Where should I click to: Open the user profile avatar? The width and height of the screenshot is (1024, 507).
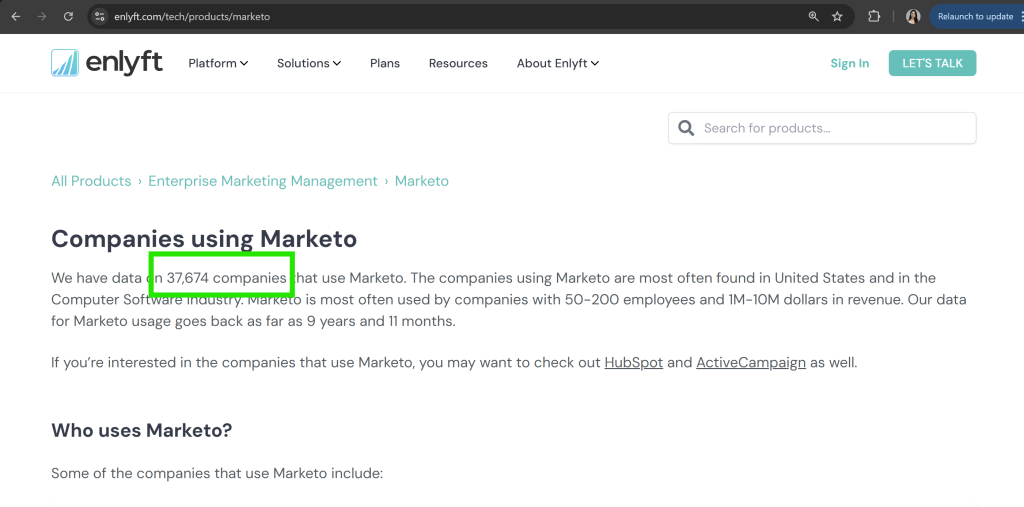(x=912, y=17)
